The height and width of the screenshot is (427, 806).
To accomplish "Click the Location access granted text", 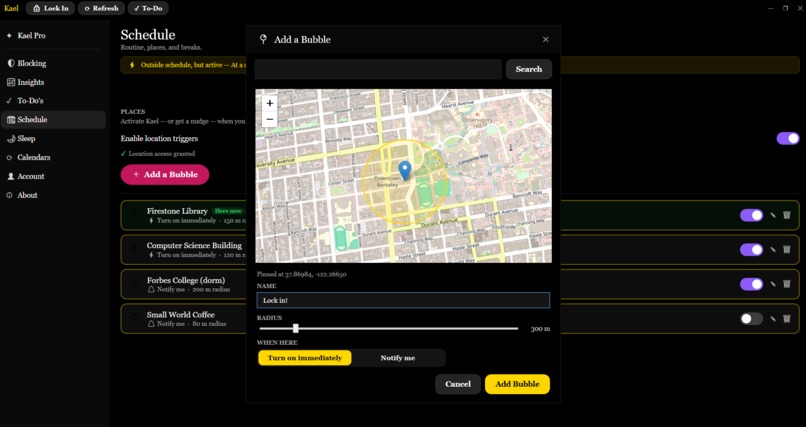I will [161, 154].
